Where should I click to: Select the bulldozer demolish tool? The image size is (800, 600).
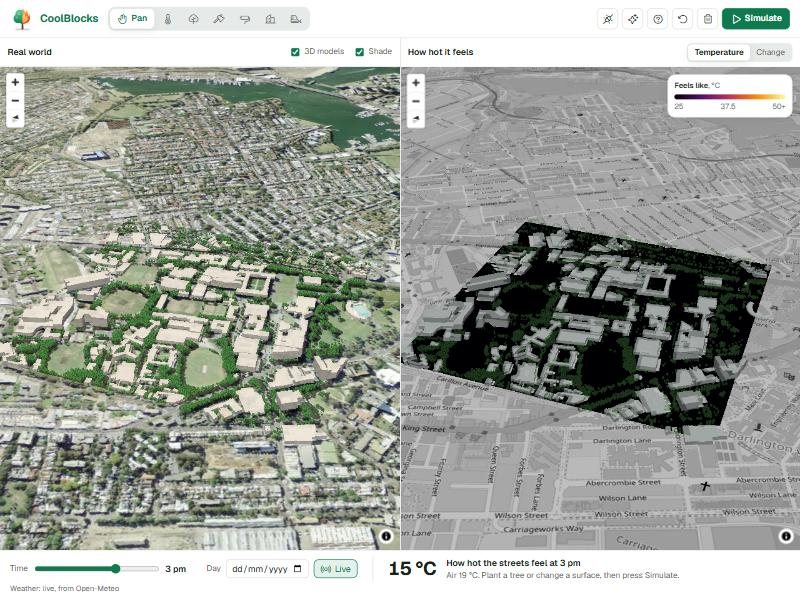tap(296, 19)
